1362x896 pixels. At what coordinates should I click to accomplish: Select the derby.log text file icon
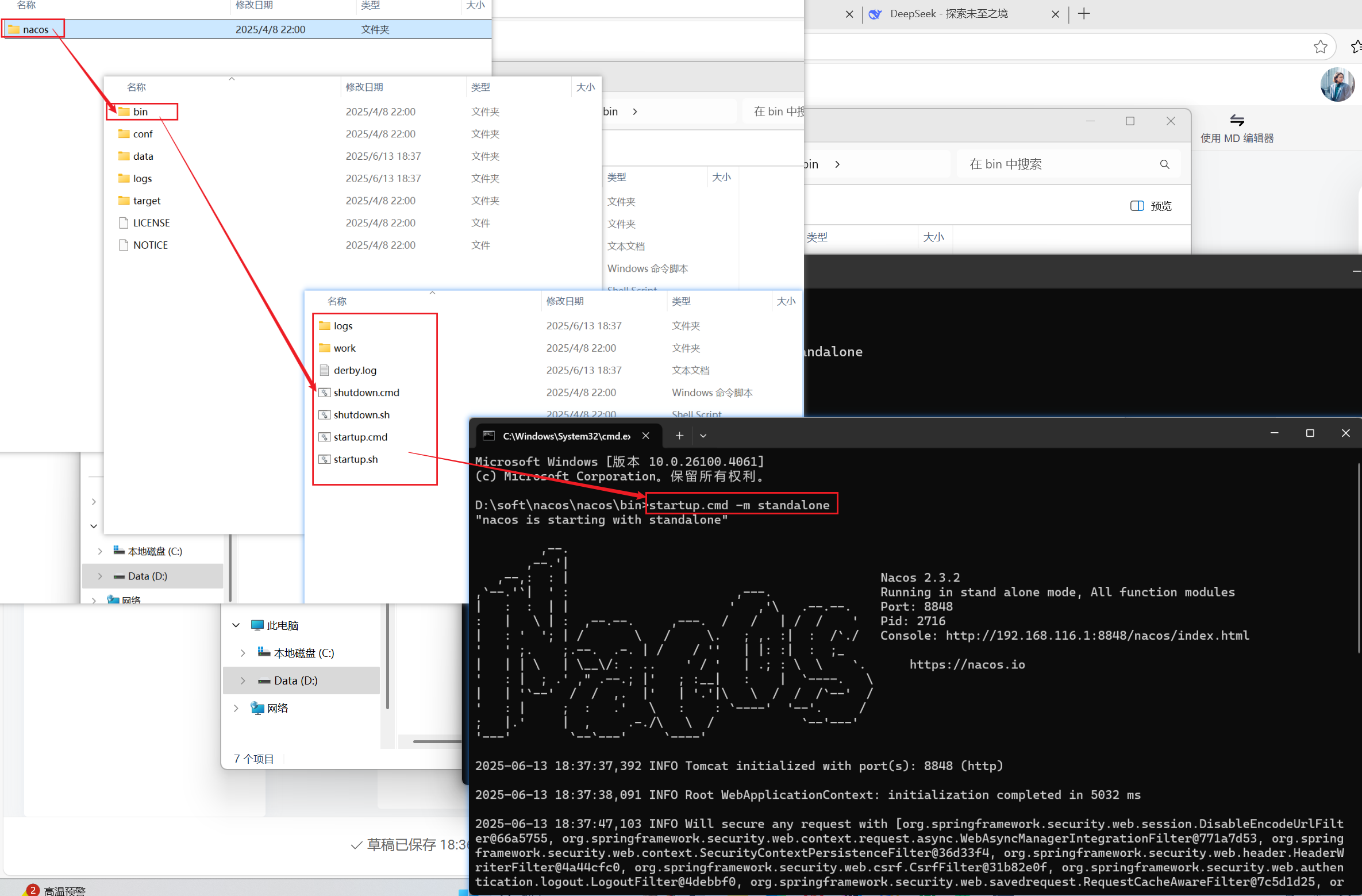click(325, 370)
